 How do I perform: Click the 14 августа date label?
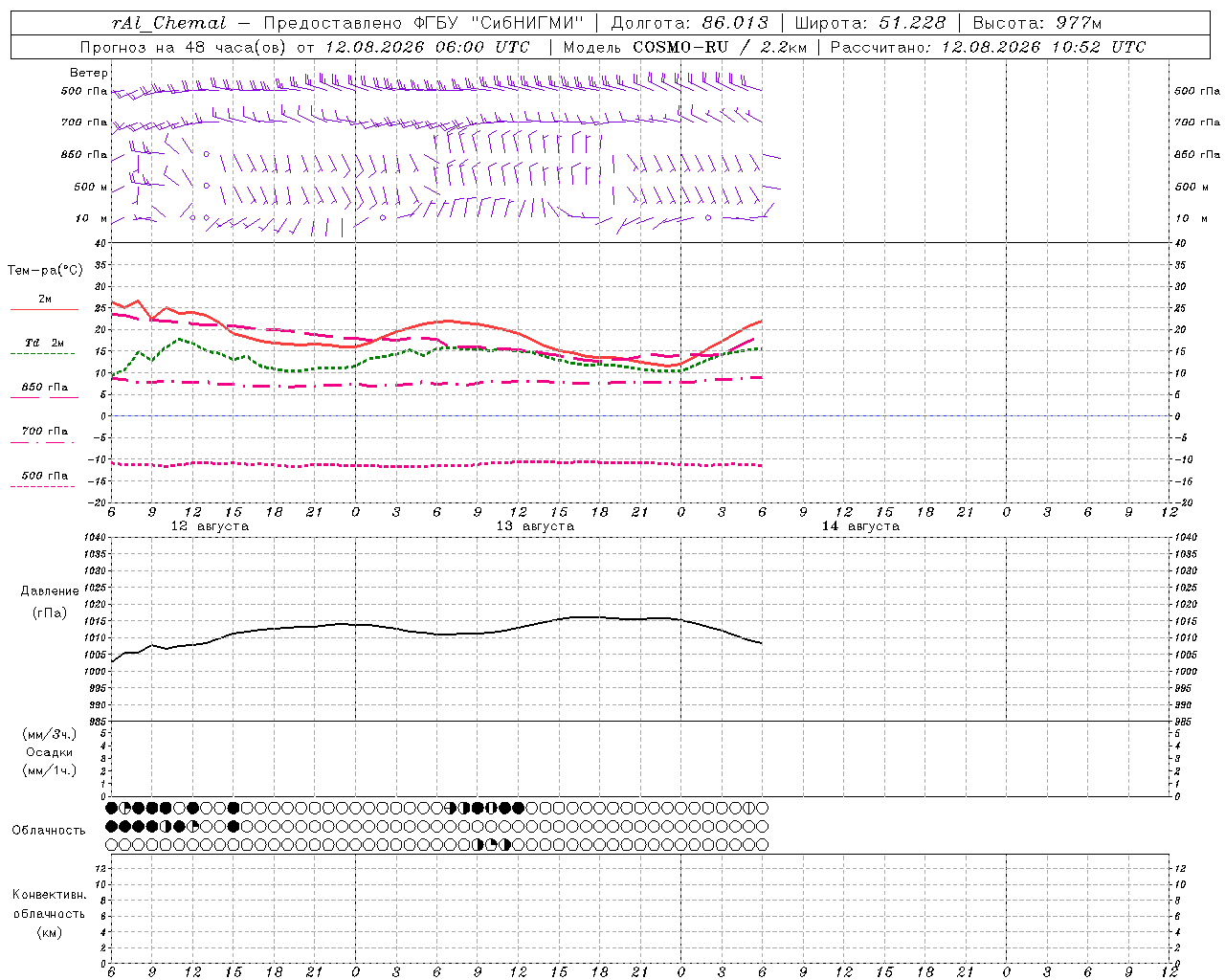[x=860, y=526]
